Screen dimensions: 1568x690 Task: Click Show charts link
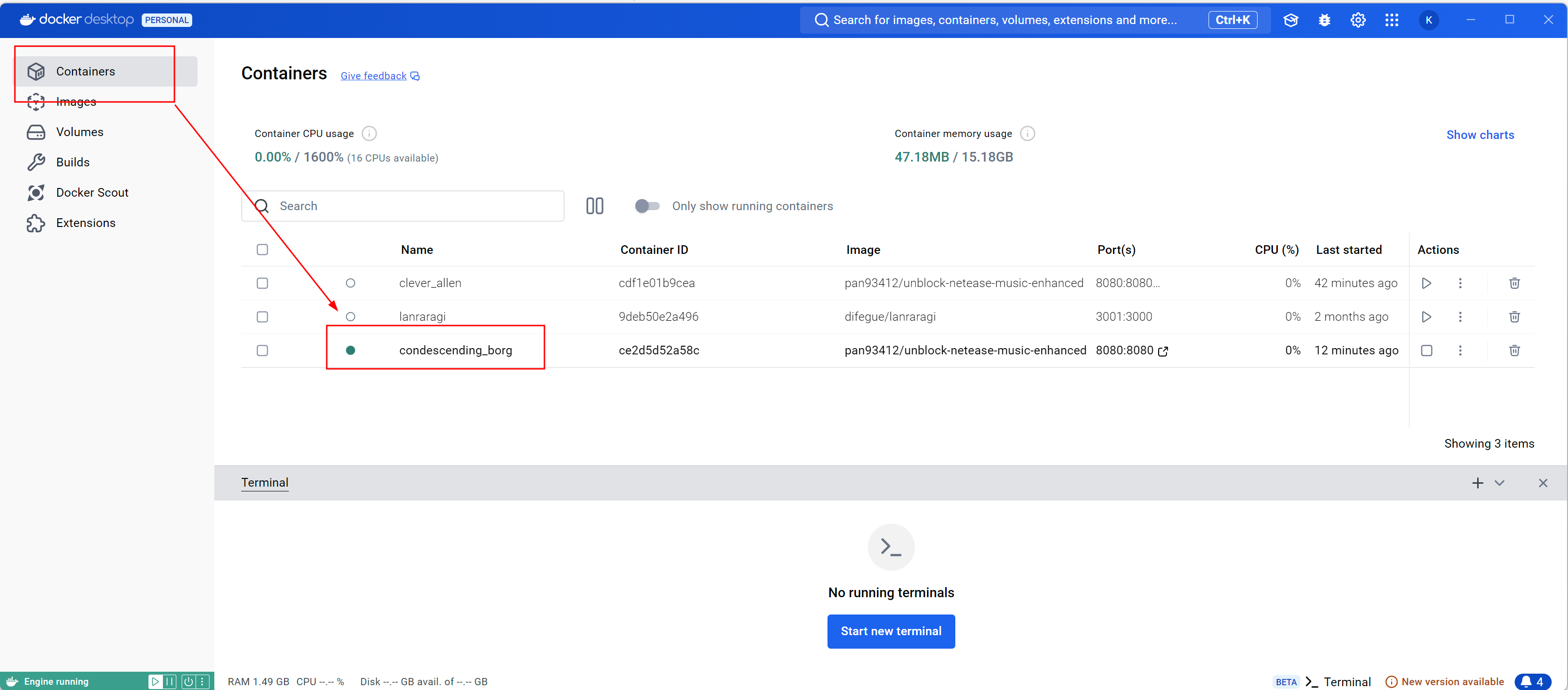[x=1480, y=135]
